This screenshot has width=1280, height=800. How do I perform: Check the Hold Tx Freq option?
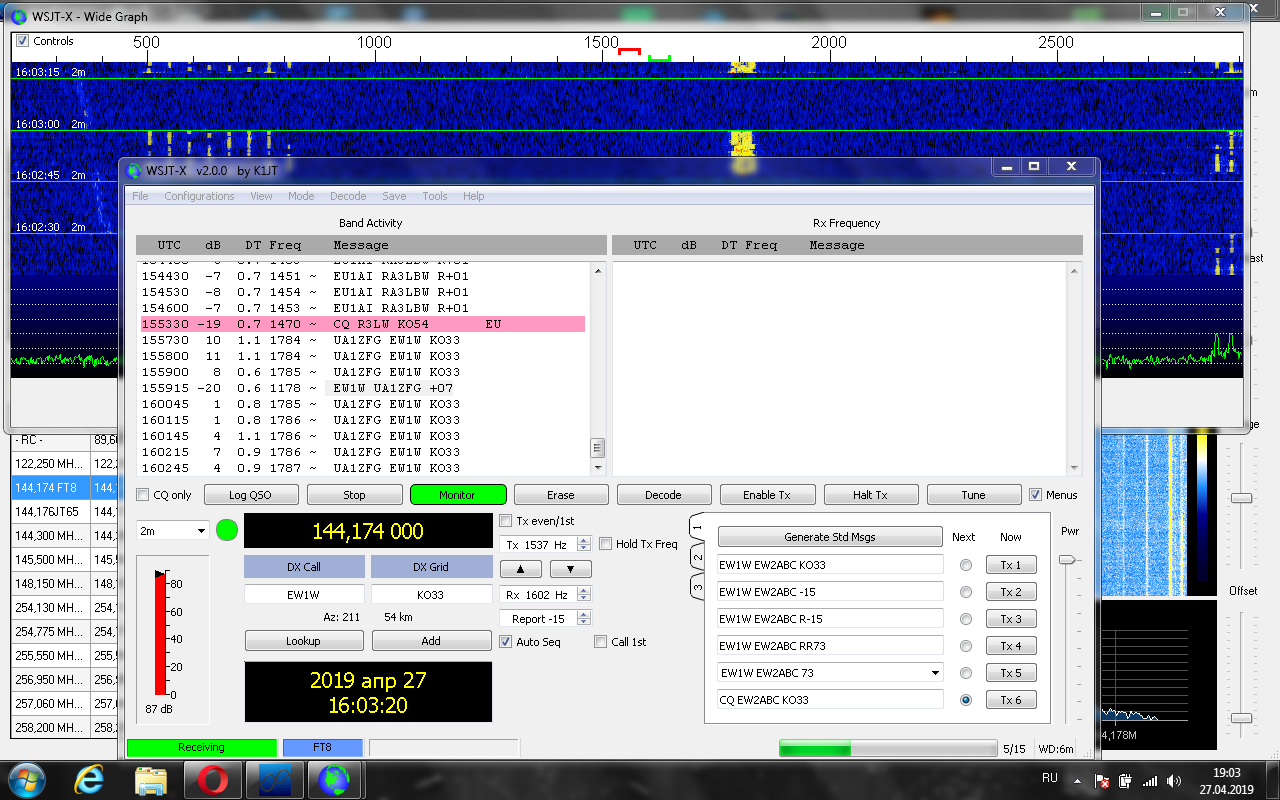click(x=606, y=544)
